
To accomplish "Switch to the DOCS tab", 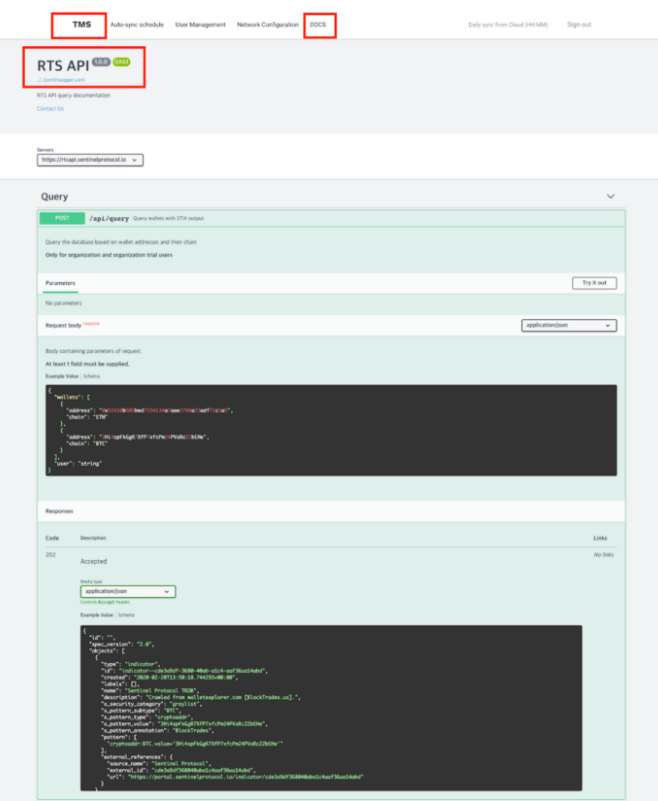I will click(318, 24).
